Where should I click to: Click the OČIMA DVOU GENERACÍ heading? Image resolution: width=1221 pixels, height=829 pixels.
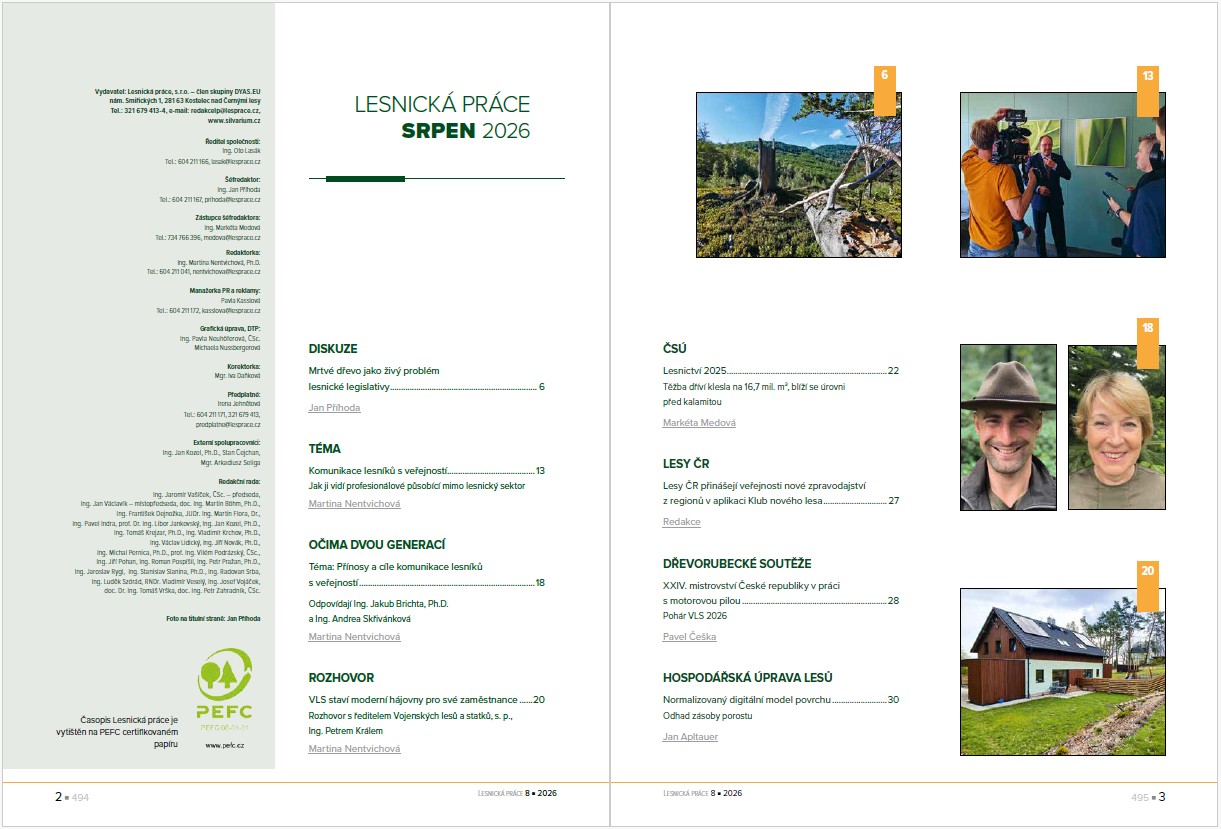(377, 545)
